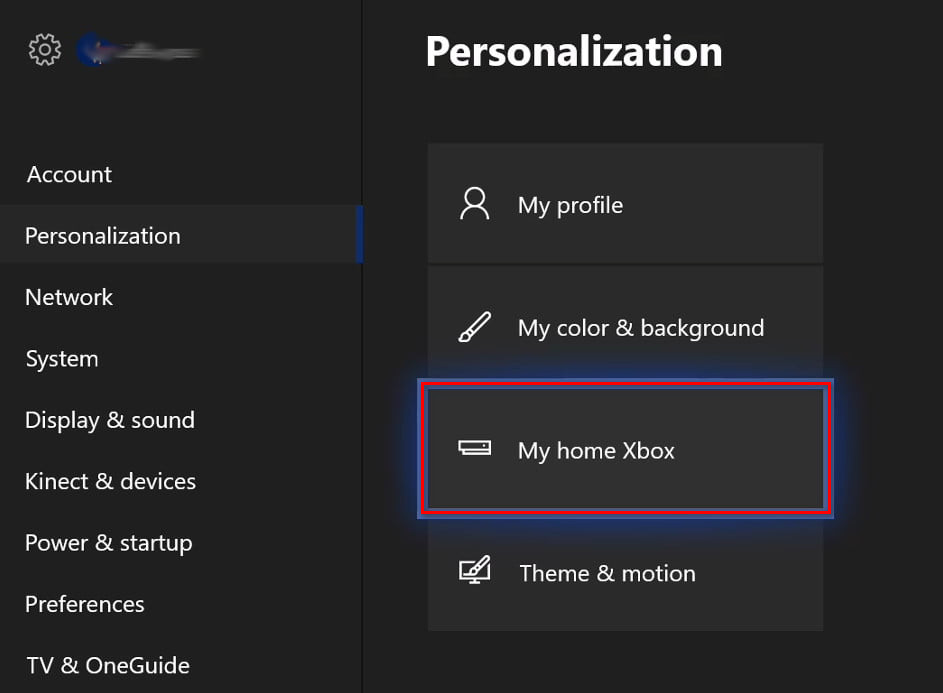
Task: Switch to Account settings
Action: coord(69,174)
